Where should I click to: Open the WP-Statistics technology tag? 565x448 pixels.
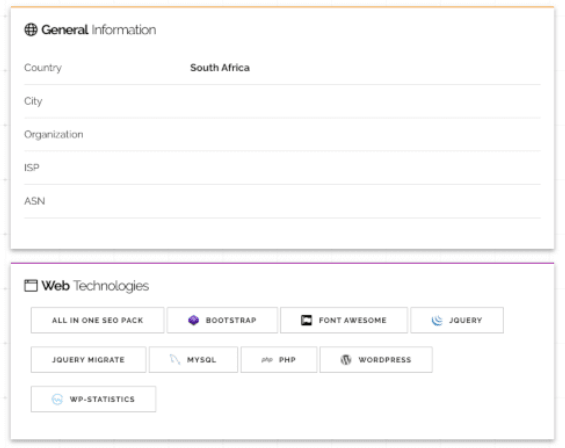tap(93, 399)
